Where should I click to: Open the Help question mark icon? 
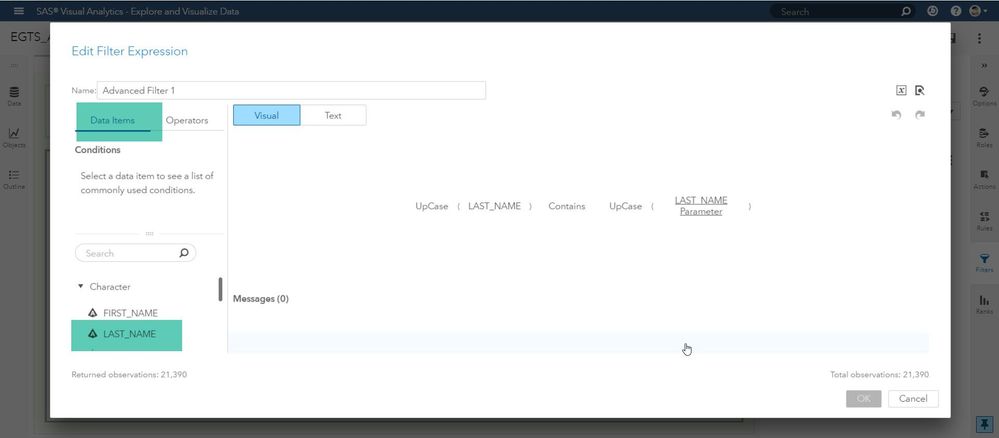956,11
